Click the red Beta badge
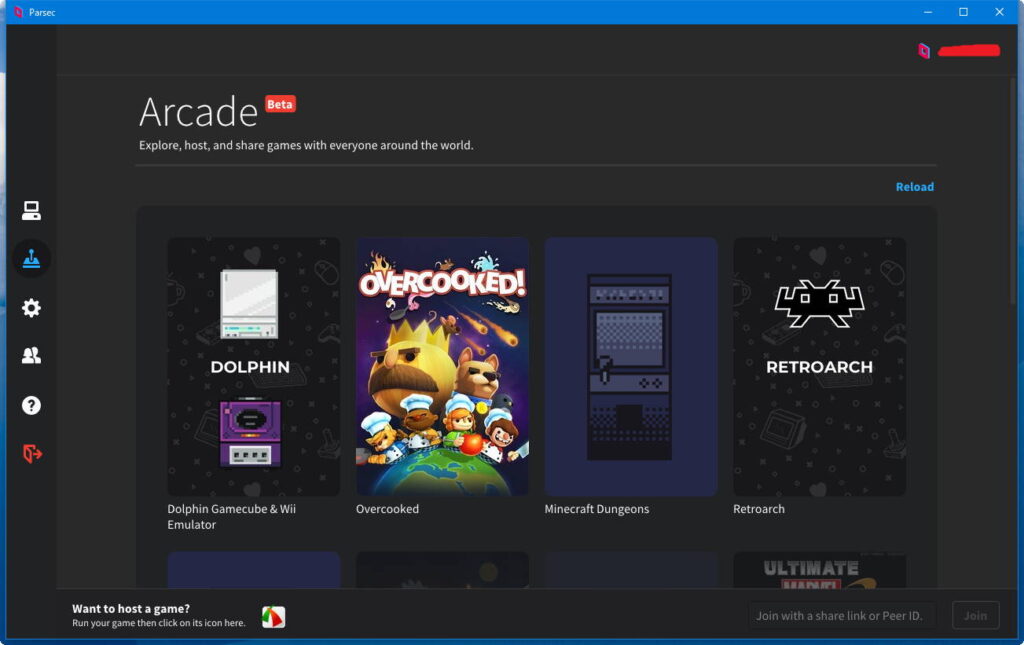 pyautogui.click(x=280, y=104)
